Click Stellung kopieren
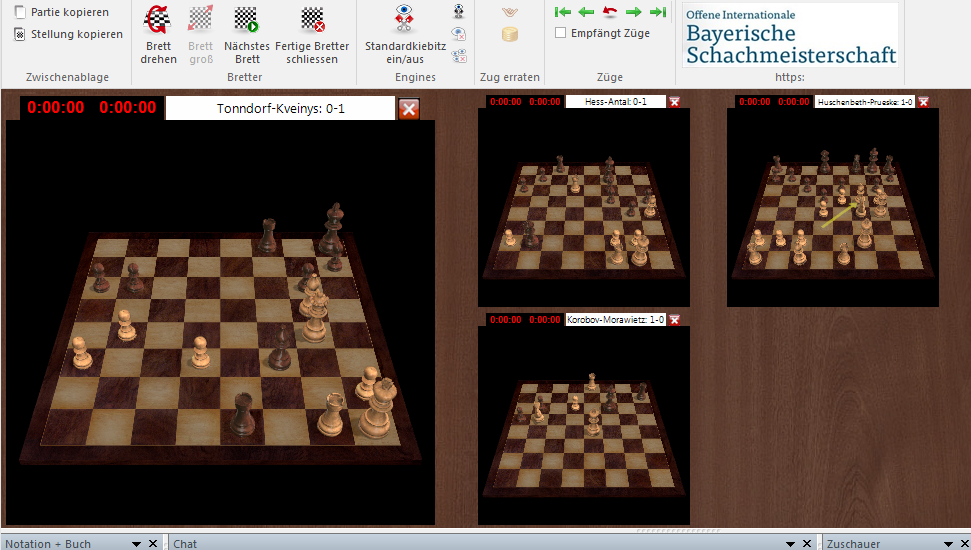This screenshot has height=550, width=971. pos(21,34)
